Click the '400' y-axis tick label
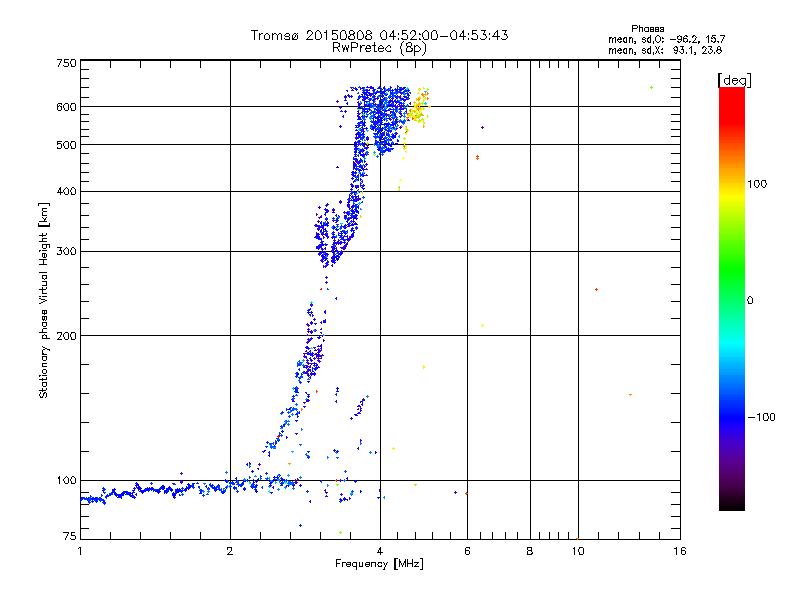The height and width of the screenshot is (600, 800). click(x=66, y=191)
